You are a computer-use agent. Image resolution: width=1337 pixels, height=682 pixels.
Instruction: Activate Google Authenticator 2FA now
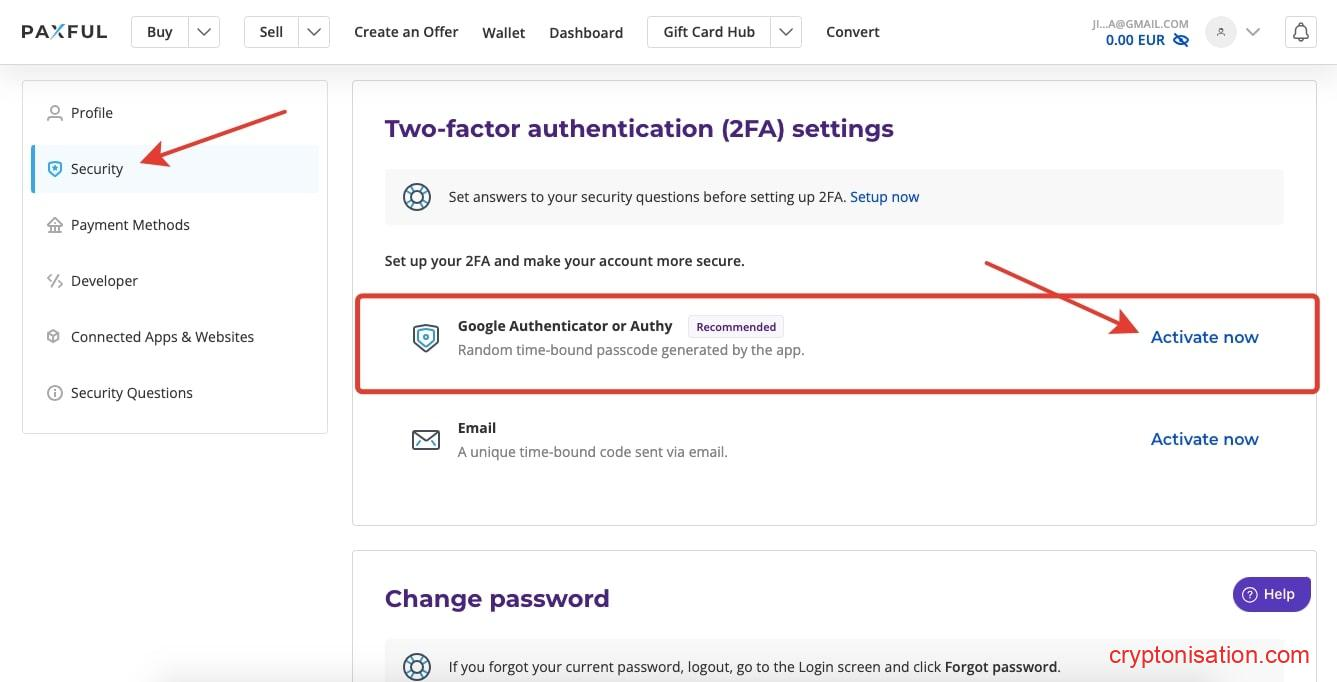[x=1204, y=337]
